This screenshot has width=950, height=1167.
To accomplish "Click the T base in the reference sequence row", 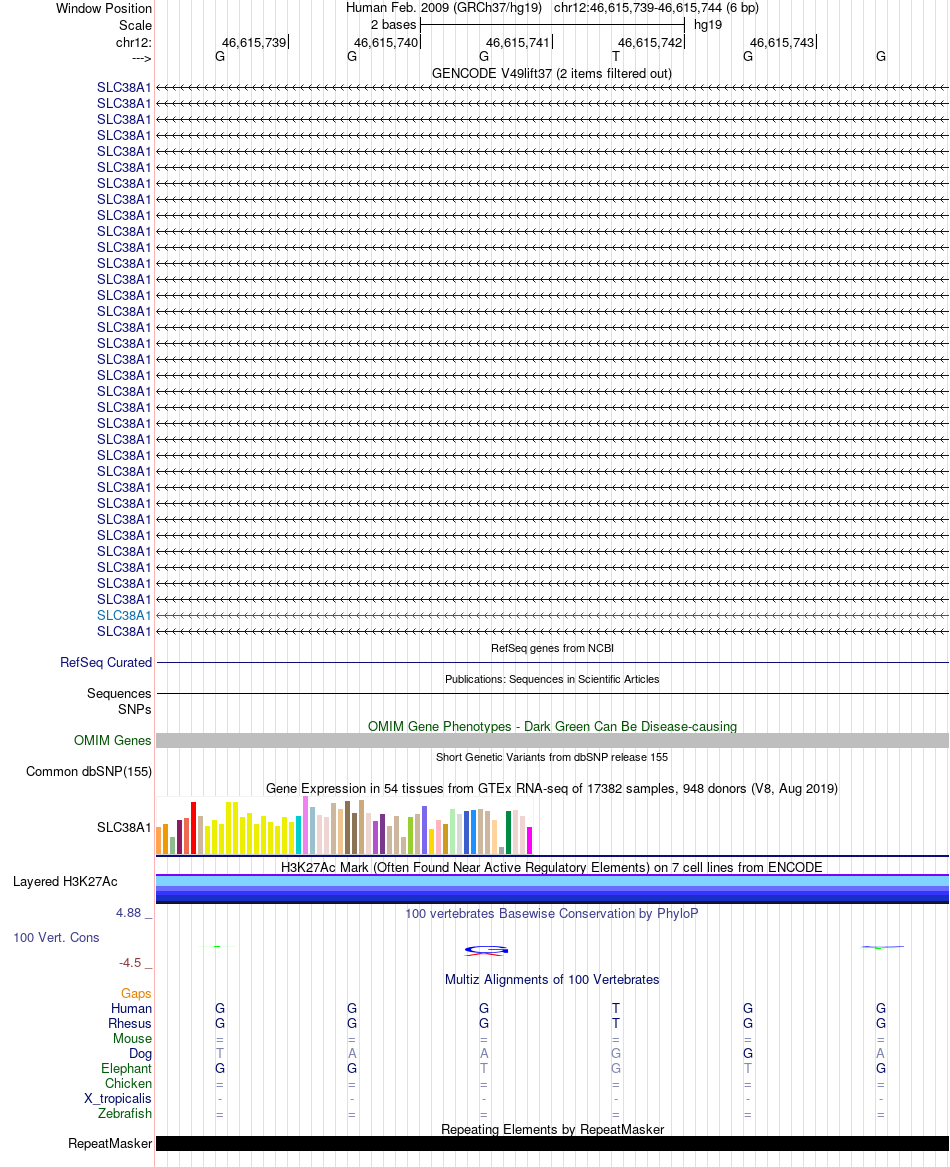I will [x=616, y=57].
